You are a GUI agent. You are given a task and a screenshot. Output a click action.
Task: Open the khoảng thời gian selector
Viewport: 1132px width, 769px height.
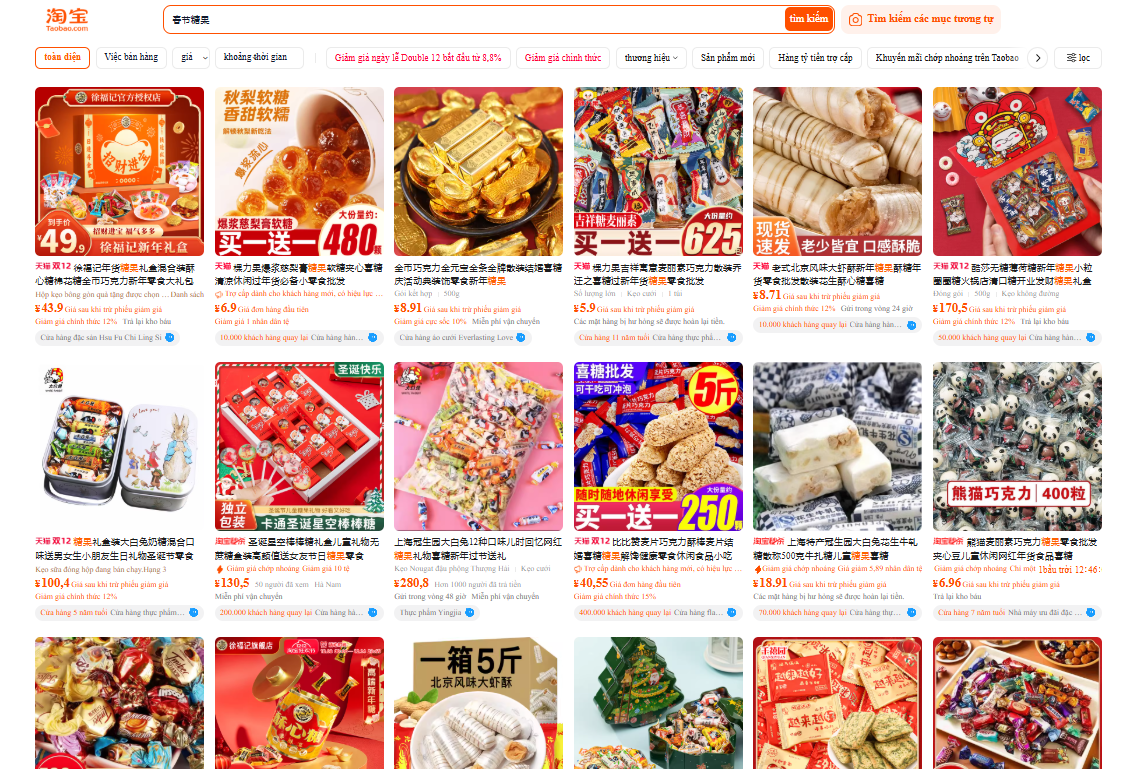pos(259,58)
